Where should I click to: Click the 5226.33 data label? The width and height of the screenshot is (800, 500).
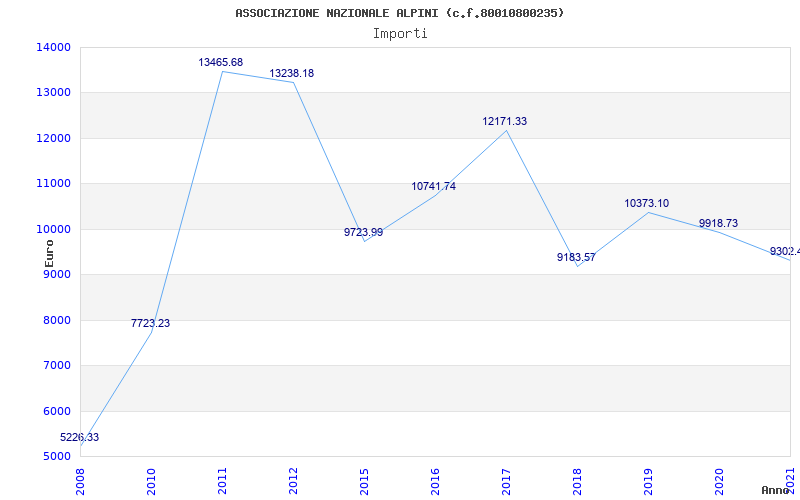pyautogui.click(x=80, y=437)
